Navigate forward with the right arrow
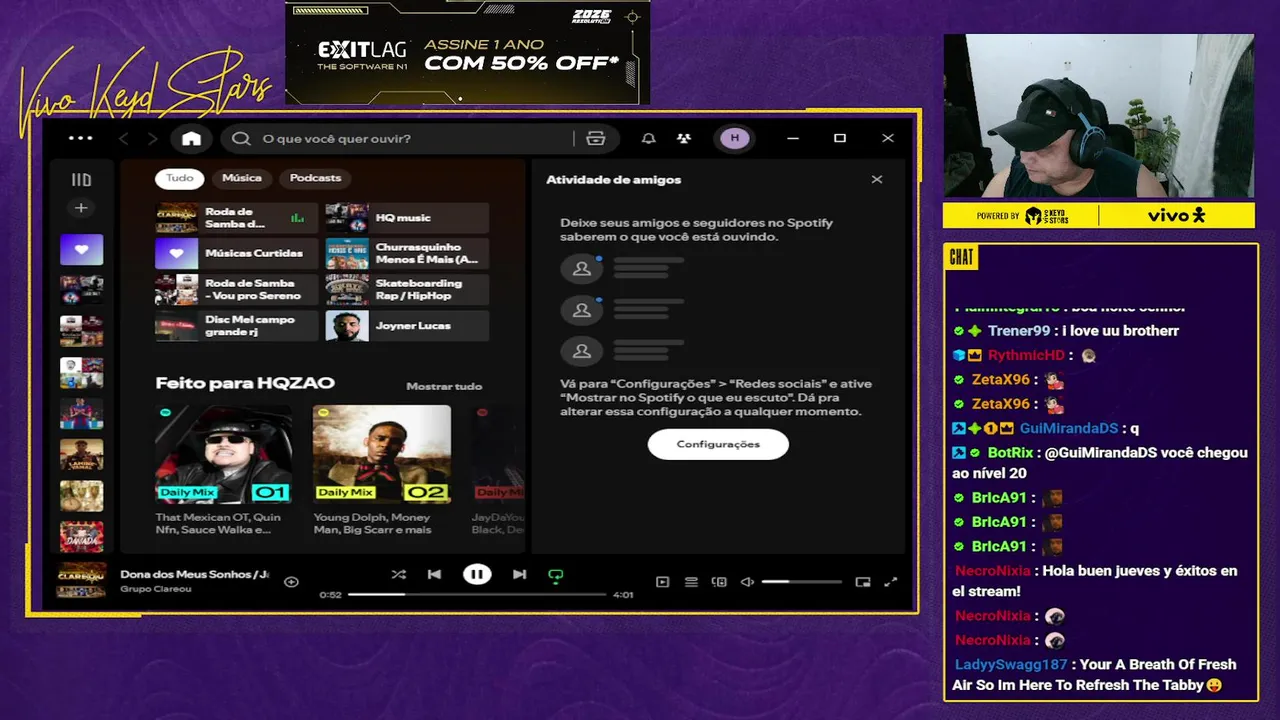 153,139
